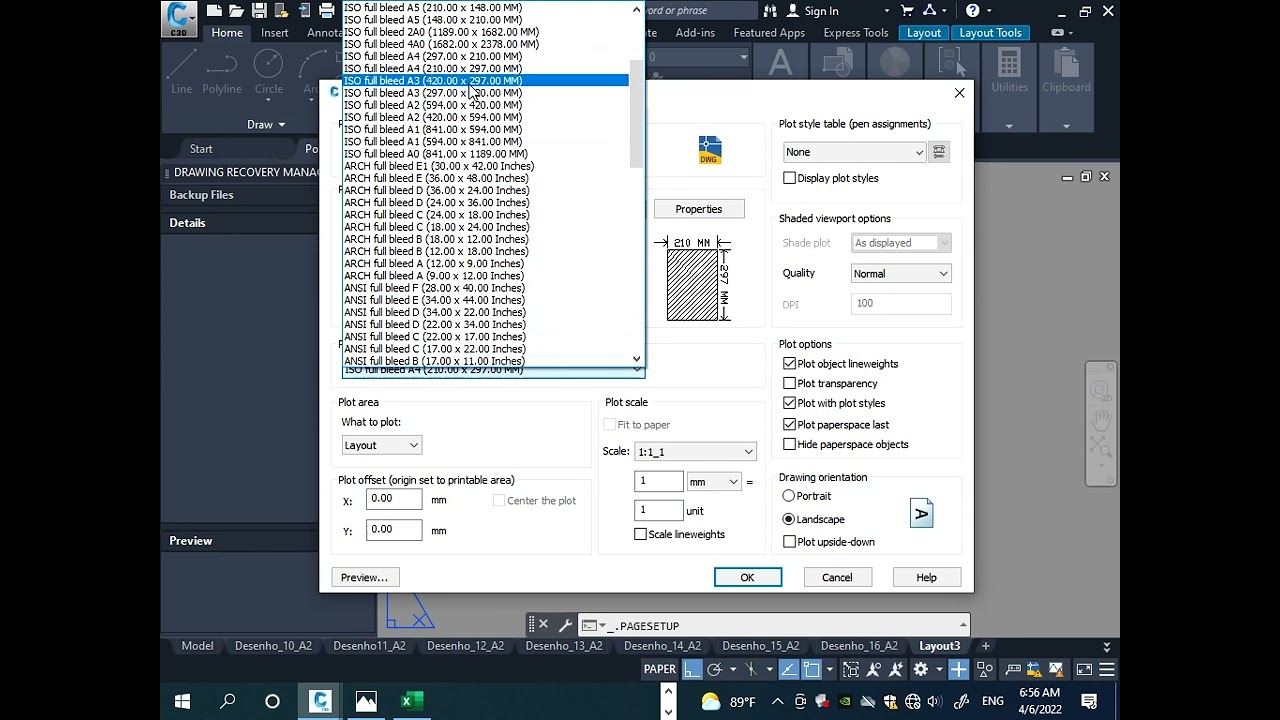The width and height of the screenshot is (1280, 720).
Task: Toggle Polar tracking in status bar
Action: 714,670
